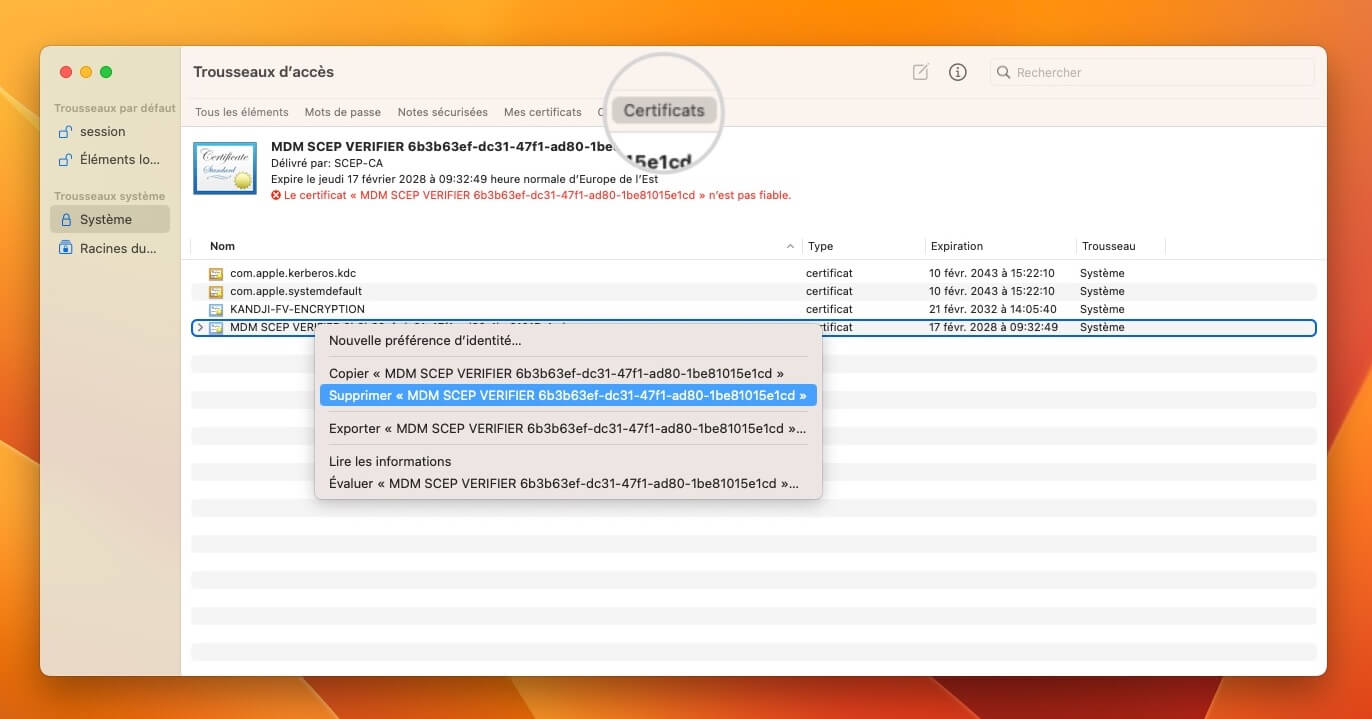Choose Exporter MDM SCEP VERIFIER menu item
1372x719 pixels.
568,428
